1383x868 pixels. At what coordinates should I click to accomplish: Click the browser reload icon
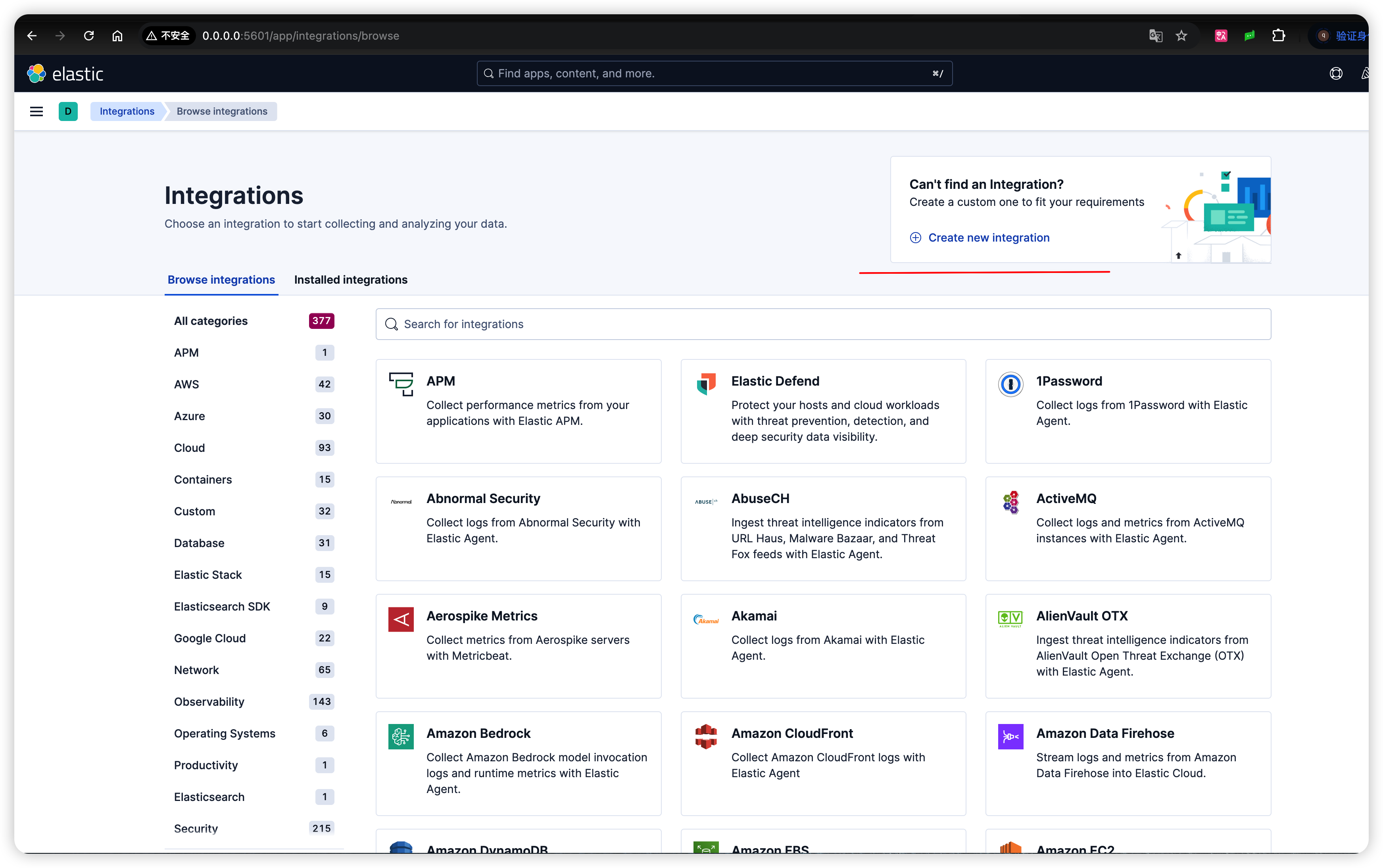tap(88, 36)
